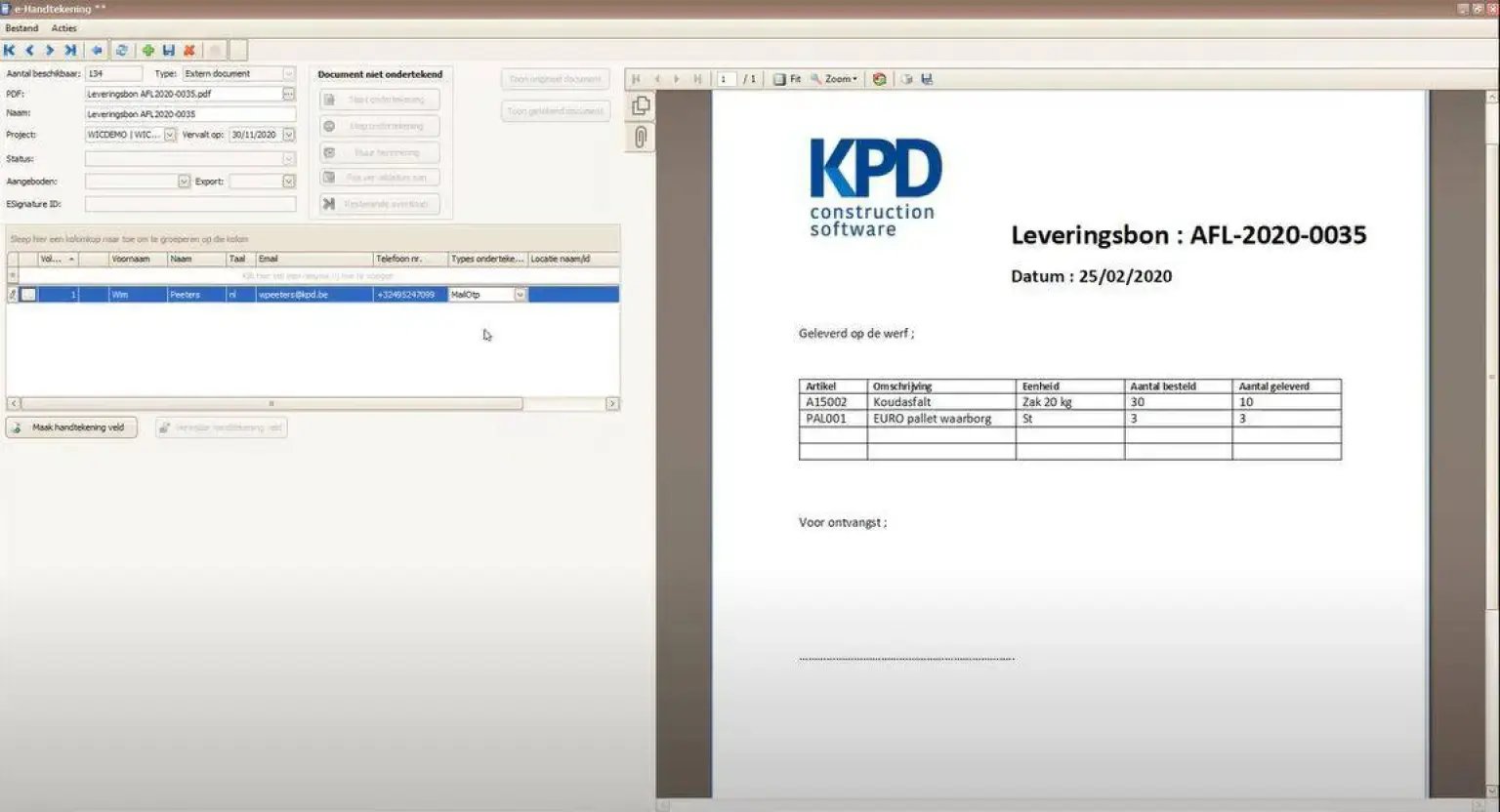Click the refresh icon in main toolbar
1500x812 pixels.
pos(121,50)
